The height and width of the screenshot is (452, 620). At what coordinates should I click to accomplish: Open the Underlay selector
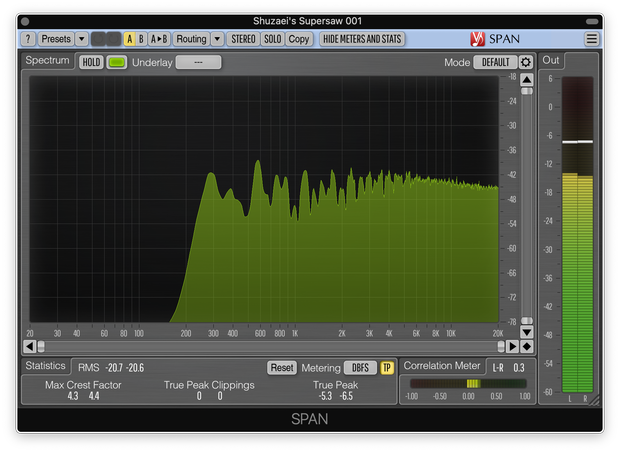pos(198,62)
